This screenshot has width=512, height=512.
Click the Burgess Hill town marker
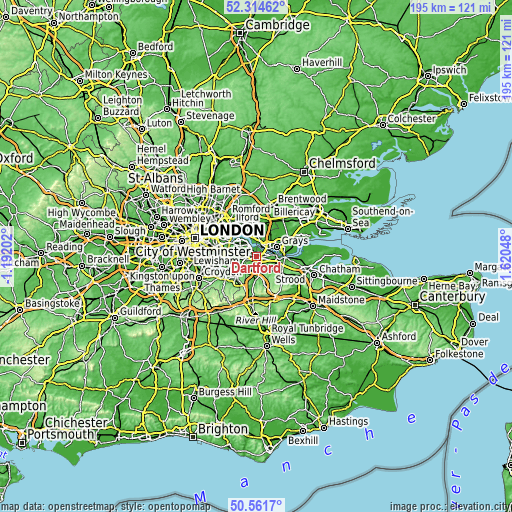click(x=194, y=398)
